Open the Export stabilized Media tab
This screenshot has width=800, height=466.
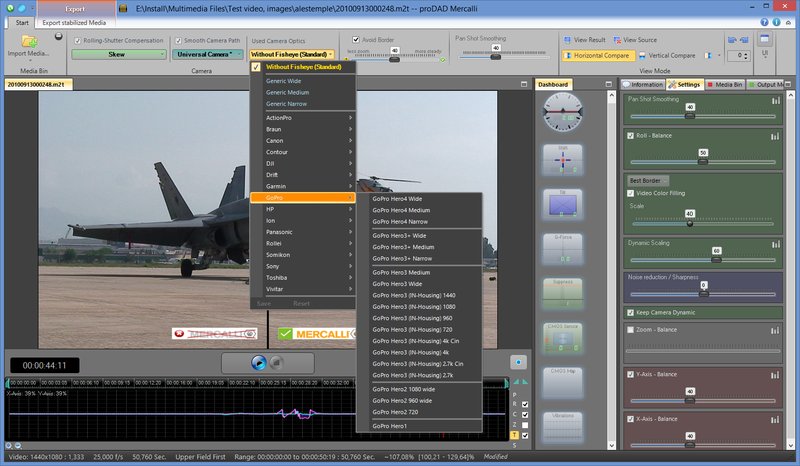tap(74, 22)
